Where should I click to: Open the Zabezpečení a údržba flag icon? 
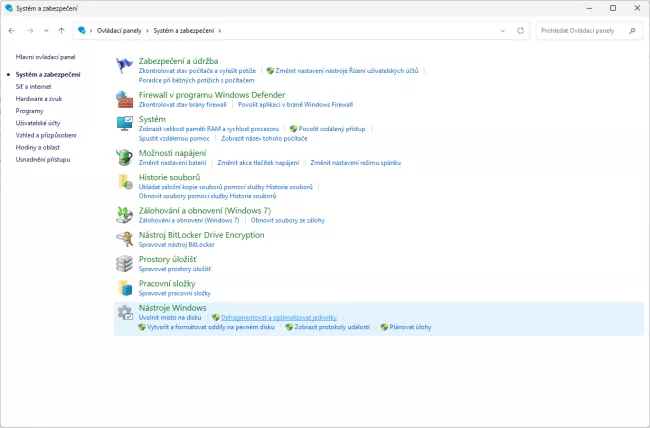[124, 66]
